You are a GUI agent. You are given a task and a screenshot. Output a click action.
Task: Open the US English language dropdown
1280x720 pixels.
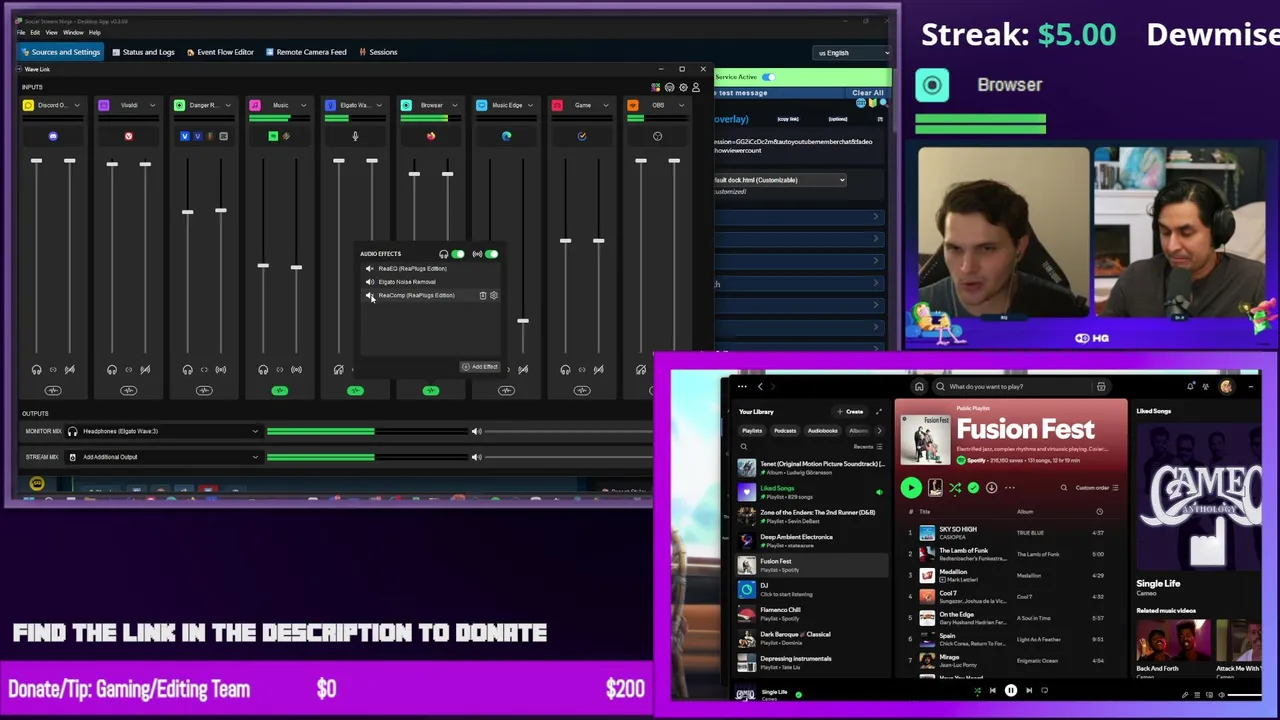(x=853, y=53)
